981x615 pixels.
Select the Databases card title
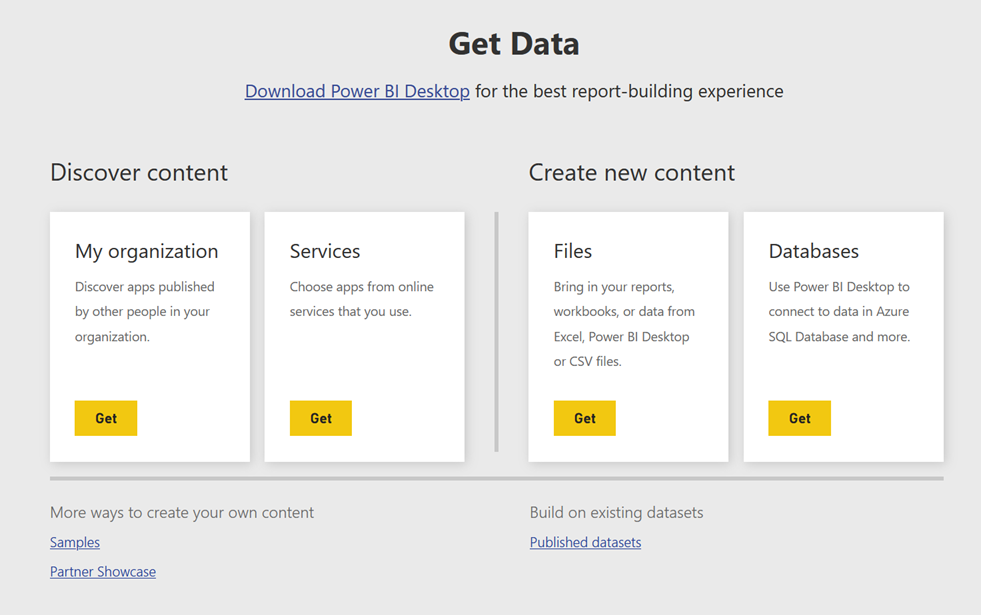click(x=813, y=252)
